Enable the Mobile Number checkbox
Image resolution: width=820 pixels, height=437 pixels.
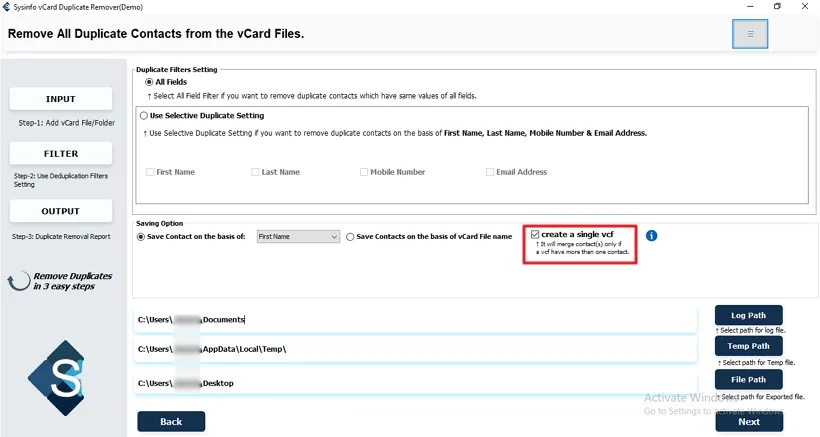pos(364,172)
